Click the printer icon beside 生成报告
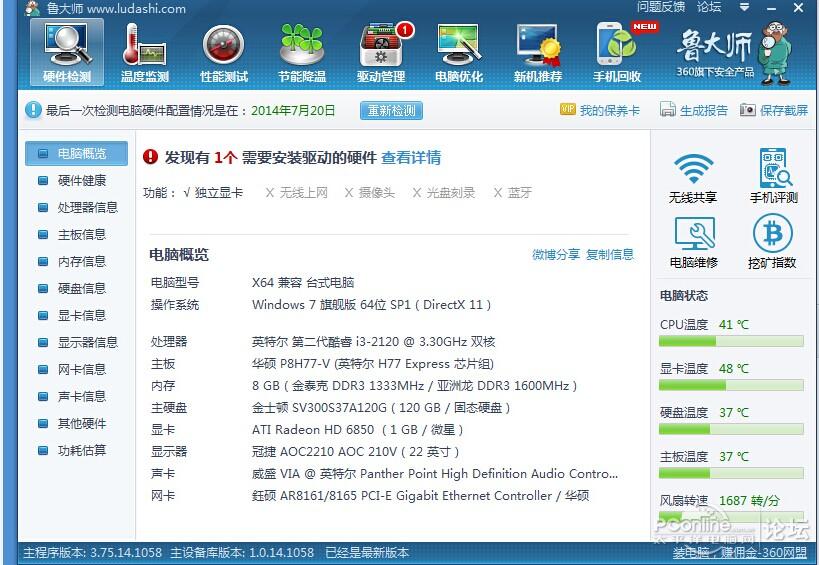 (668, 110)
